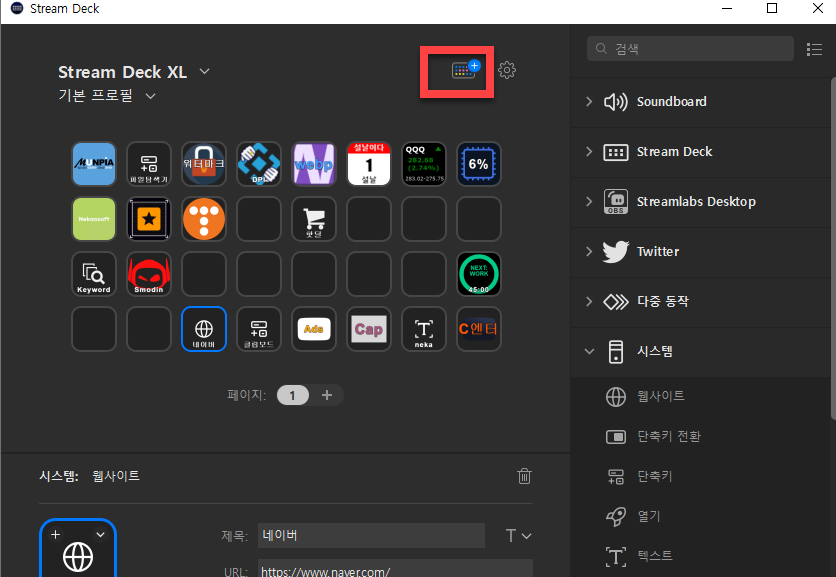
Task: Open the key icon chevron dropdown
Action: [100, 534]
